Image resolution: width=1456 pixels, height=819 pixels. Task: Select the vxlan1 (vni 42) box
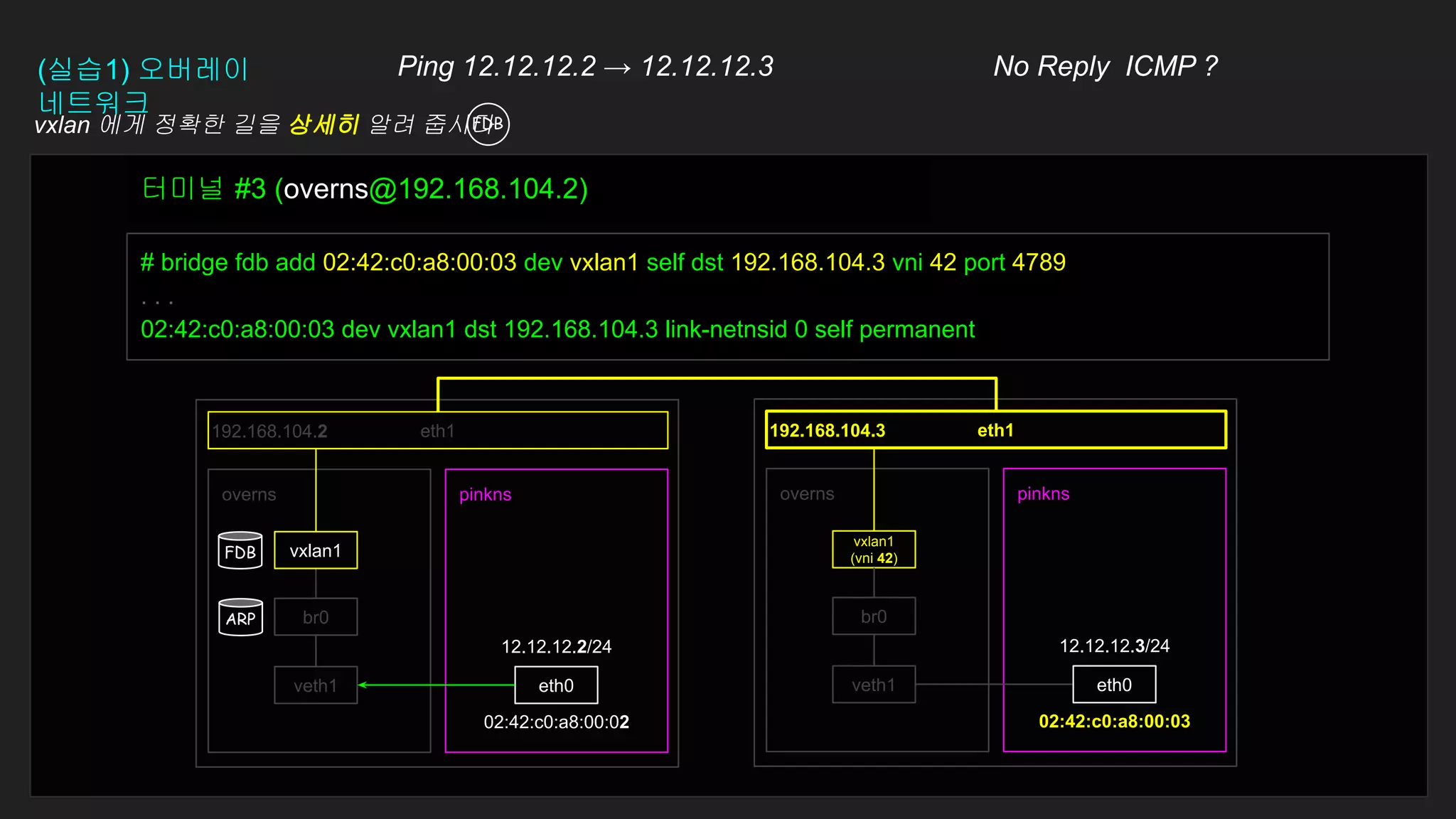pos(874,550)
